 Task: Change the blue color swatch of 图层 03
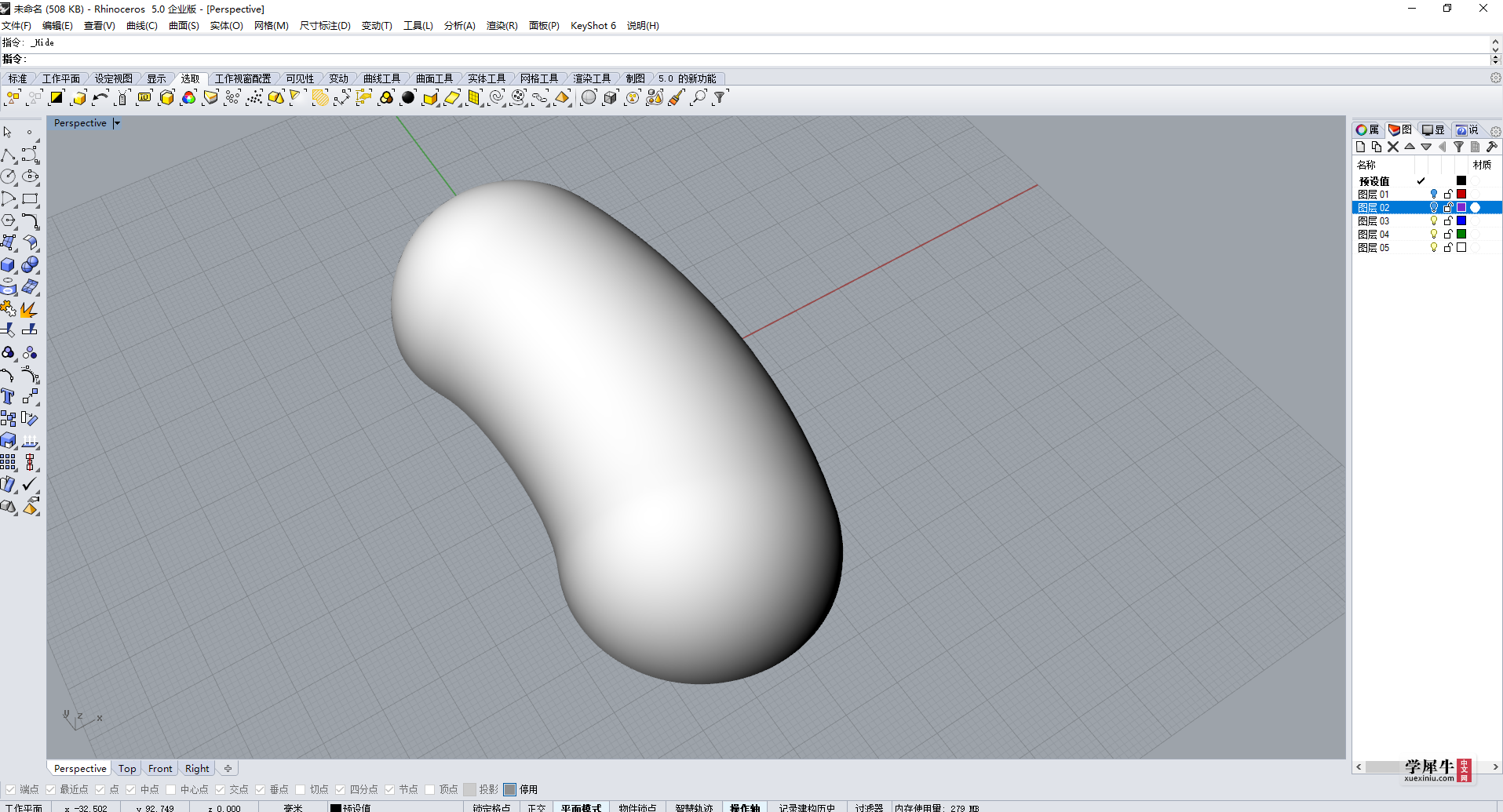[1461, 220]
